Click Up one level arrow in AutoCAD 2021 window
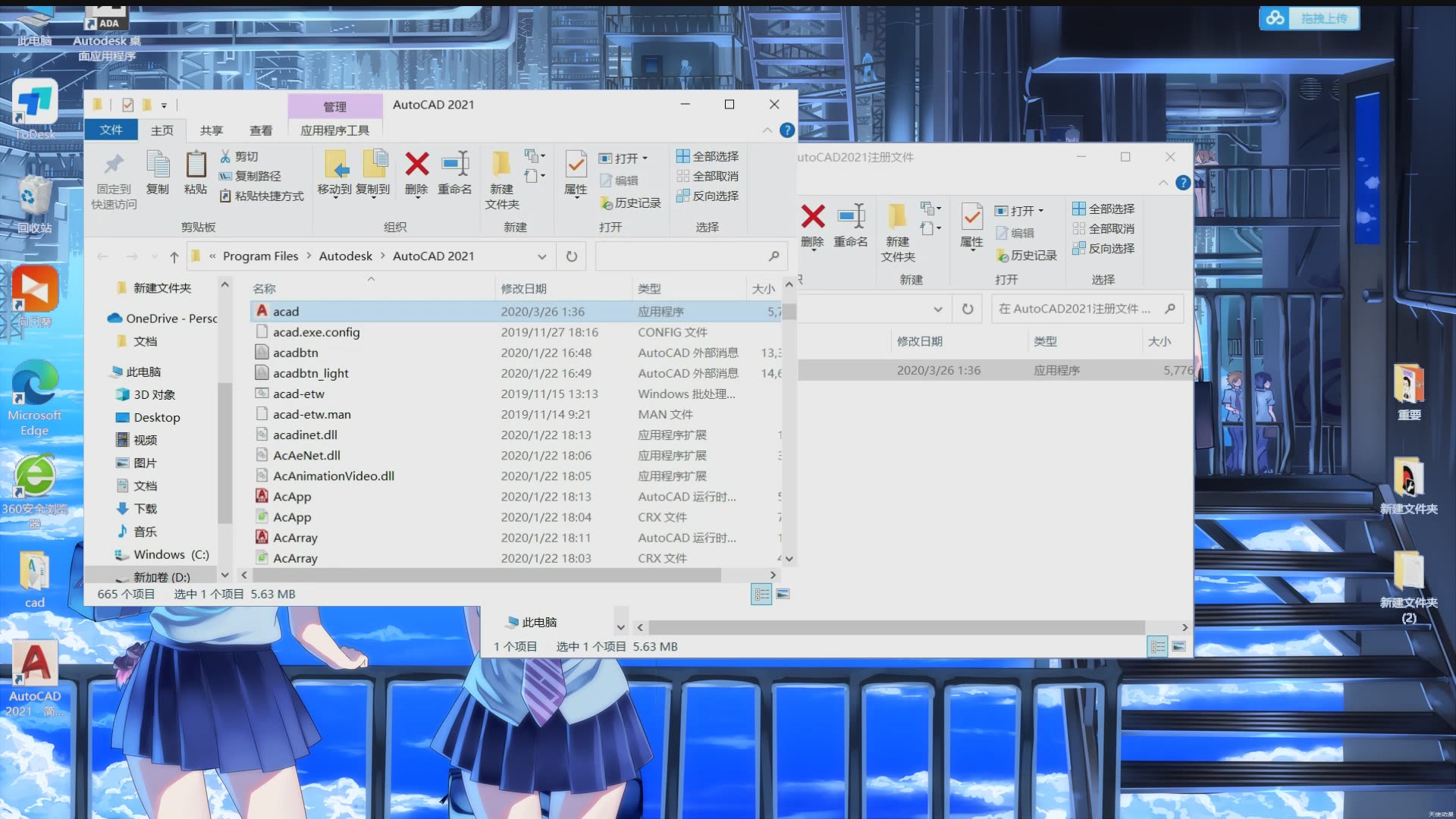This screenshot has height=819, width=1456. pyautogui.click(x=174, y=256)
